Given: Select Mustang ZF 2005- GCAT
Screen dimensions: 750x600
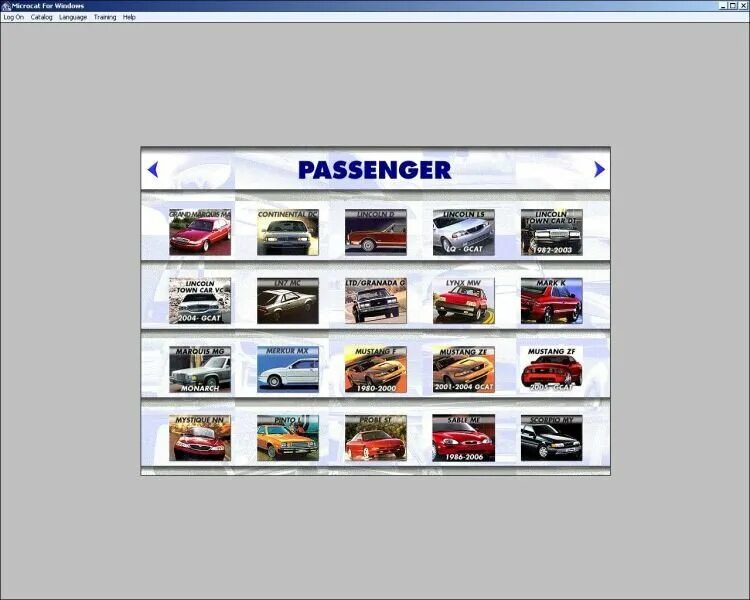Looking at the screenshot, I should pos(551,369).
